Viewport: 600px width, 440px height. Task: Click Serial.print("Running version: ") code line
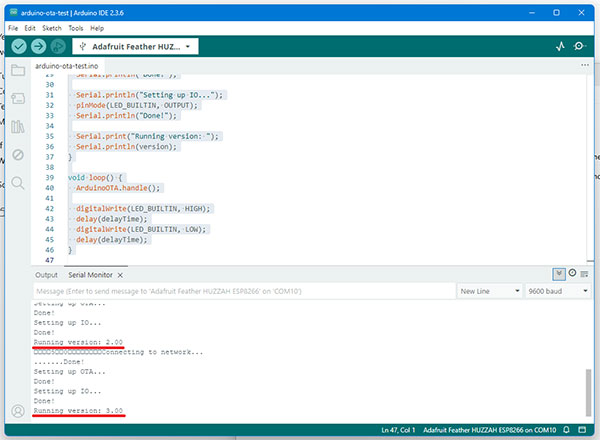(x=147, y=136)
